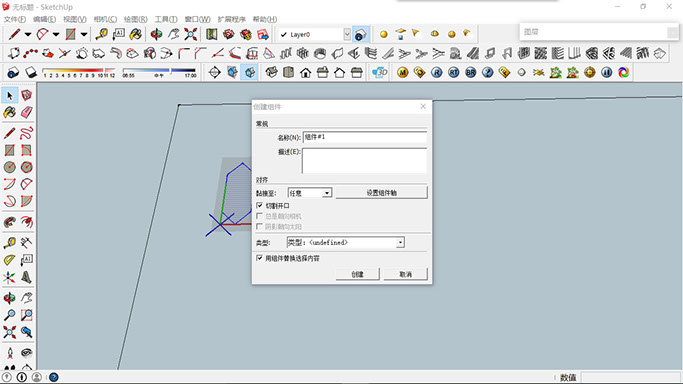The image size is (683, 384).
Task: Toggle Replace selection with component checkbox
Action: click(x=260, y=258)
